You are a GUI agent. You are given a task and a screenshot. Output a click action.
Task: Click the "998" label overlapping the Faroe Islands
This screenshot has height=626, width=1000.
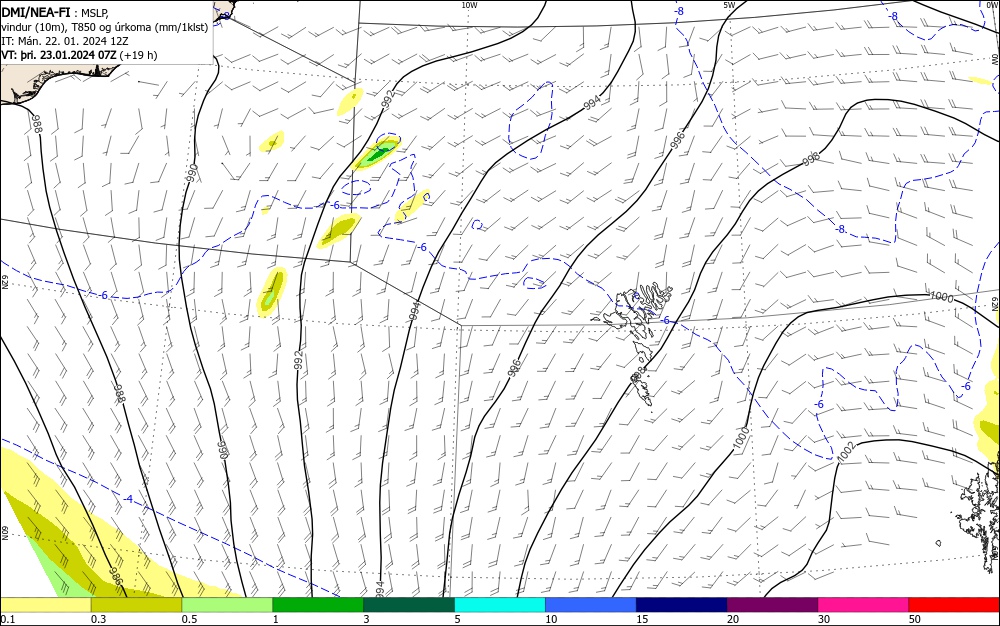click(638, 374)
